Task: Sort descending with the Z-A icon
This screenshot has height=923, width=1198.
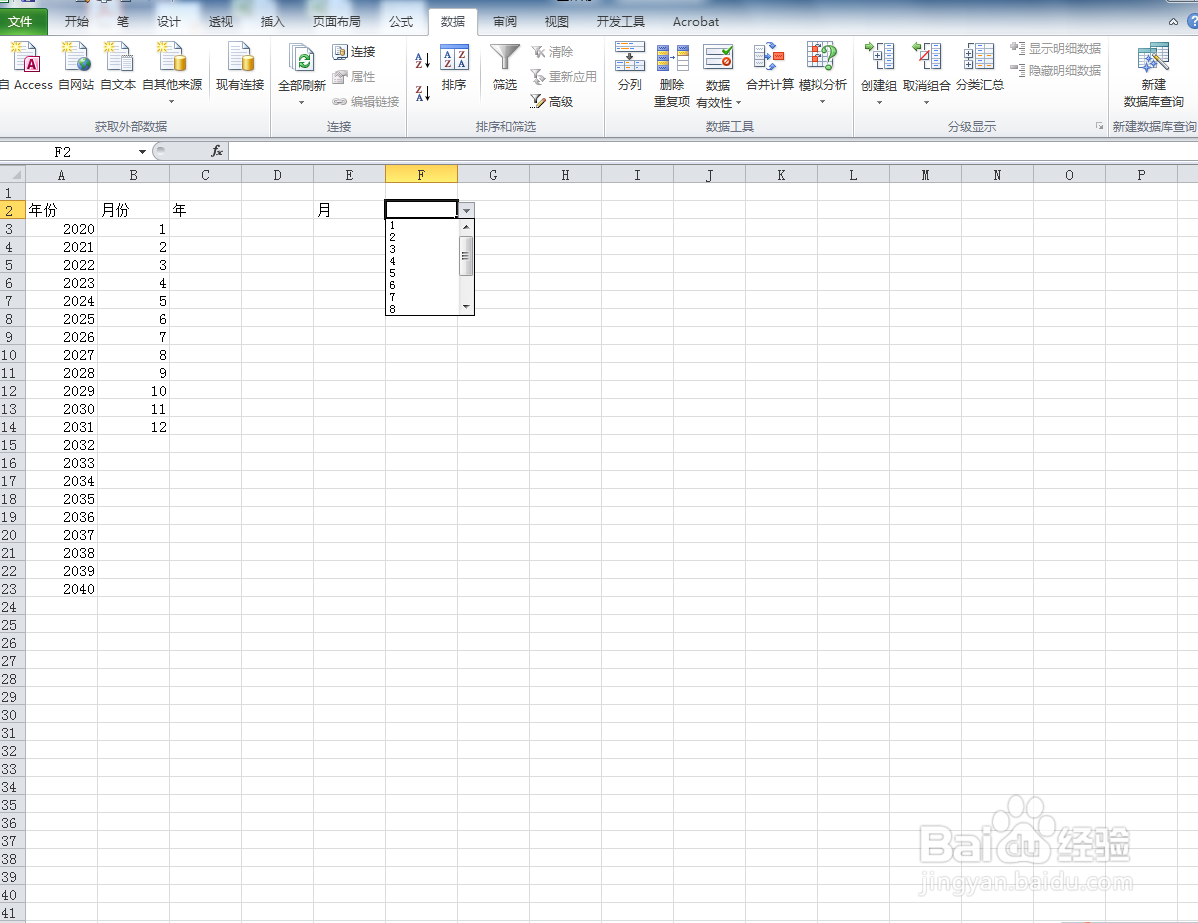Action: (423, 93)
